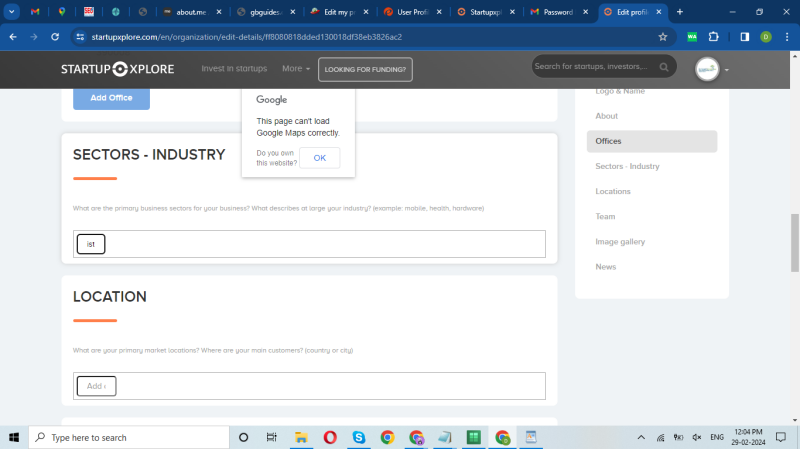This screenshot has width=800, height=449.
Task: Launch Opera from the taskbar
Action: (x=329, y=437)
